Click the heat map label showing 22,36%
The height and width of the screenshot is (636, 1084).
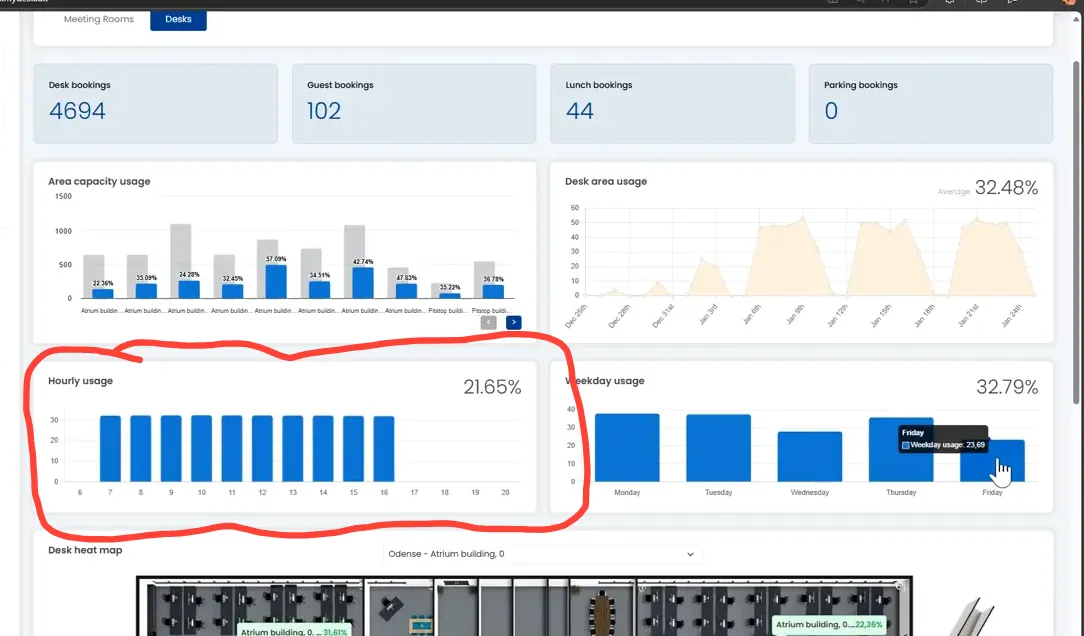click(x=829, y=625)
